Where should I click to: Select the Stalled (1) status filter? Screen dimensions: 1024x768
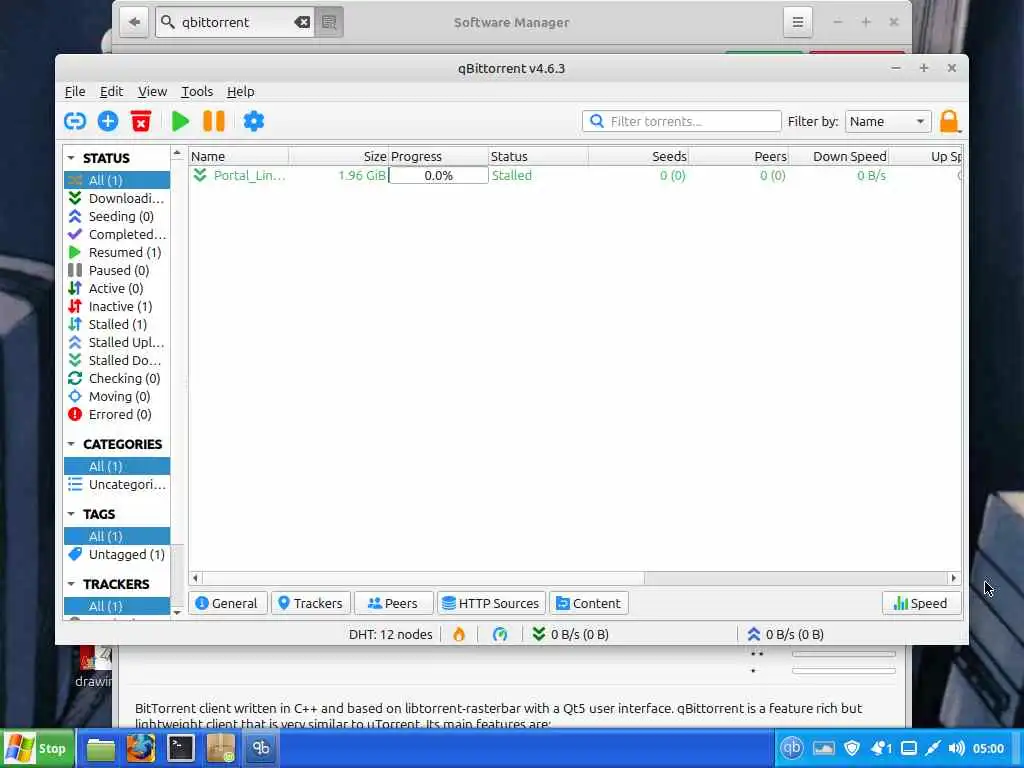[117, 324]
